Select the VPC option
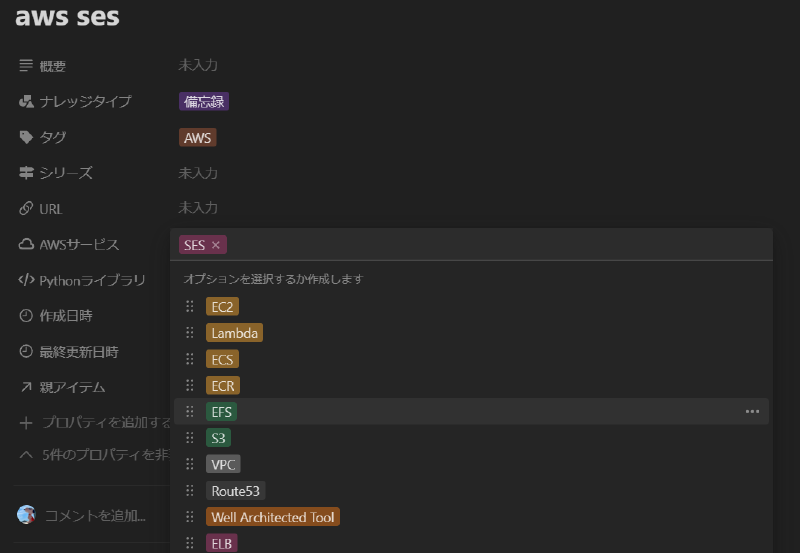800x553 pixels. [223, 464]
